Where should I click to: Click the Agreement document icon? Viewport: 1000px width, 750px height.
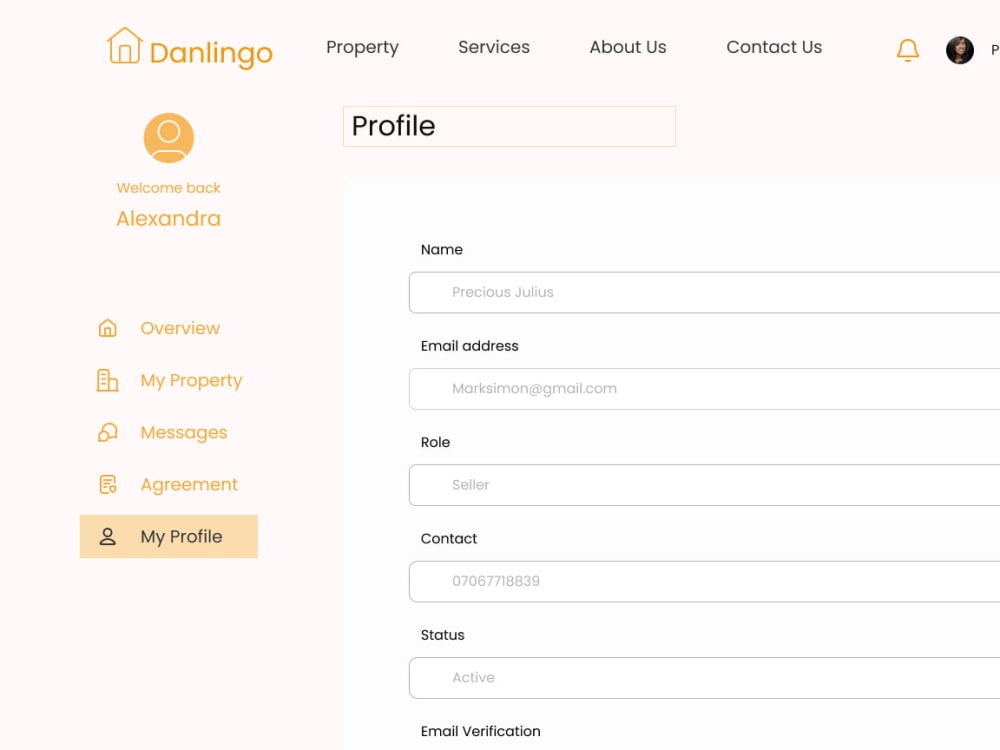coord(107,484)
